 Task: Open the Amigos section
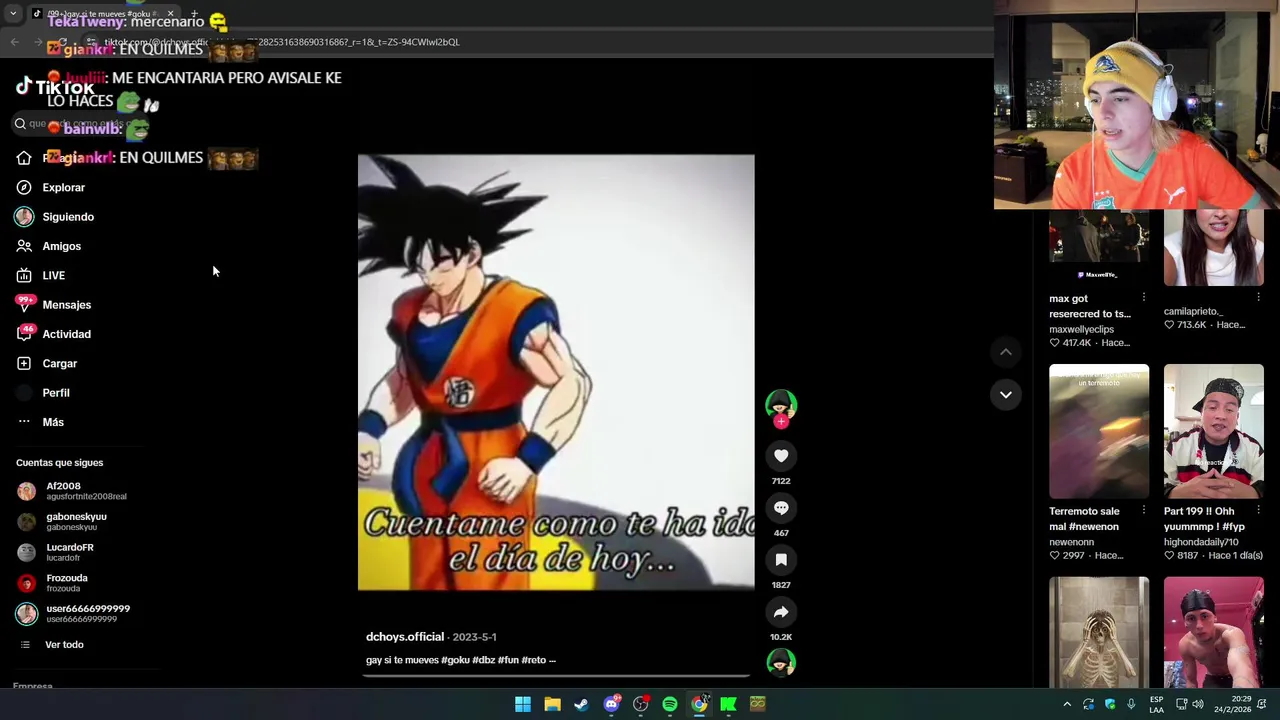[x=49, y=246]
